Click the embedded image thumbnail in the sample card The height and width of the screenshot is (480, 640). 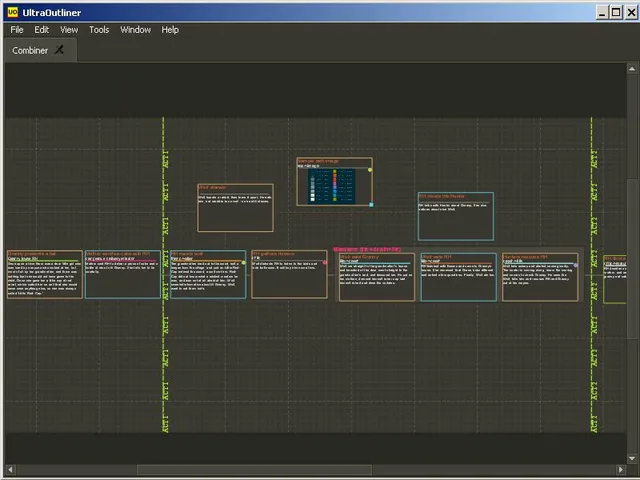point(331,187)
